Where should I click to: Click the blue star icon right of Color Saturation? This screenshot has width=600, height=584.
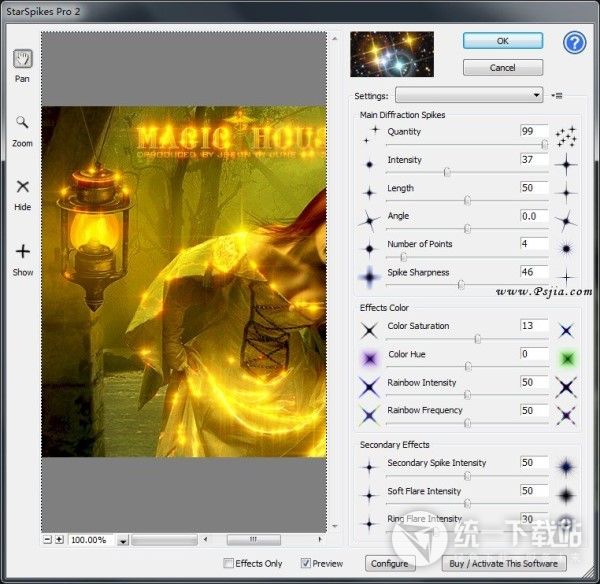click(x=566, y=330)
